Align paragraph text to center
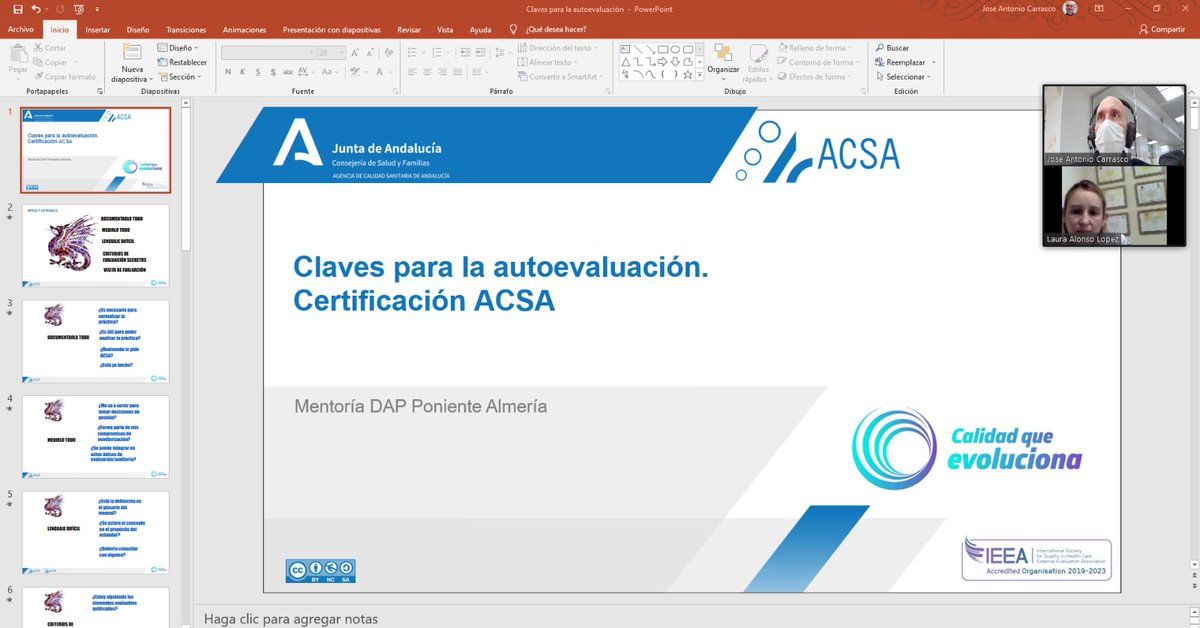 pos(427,72)
